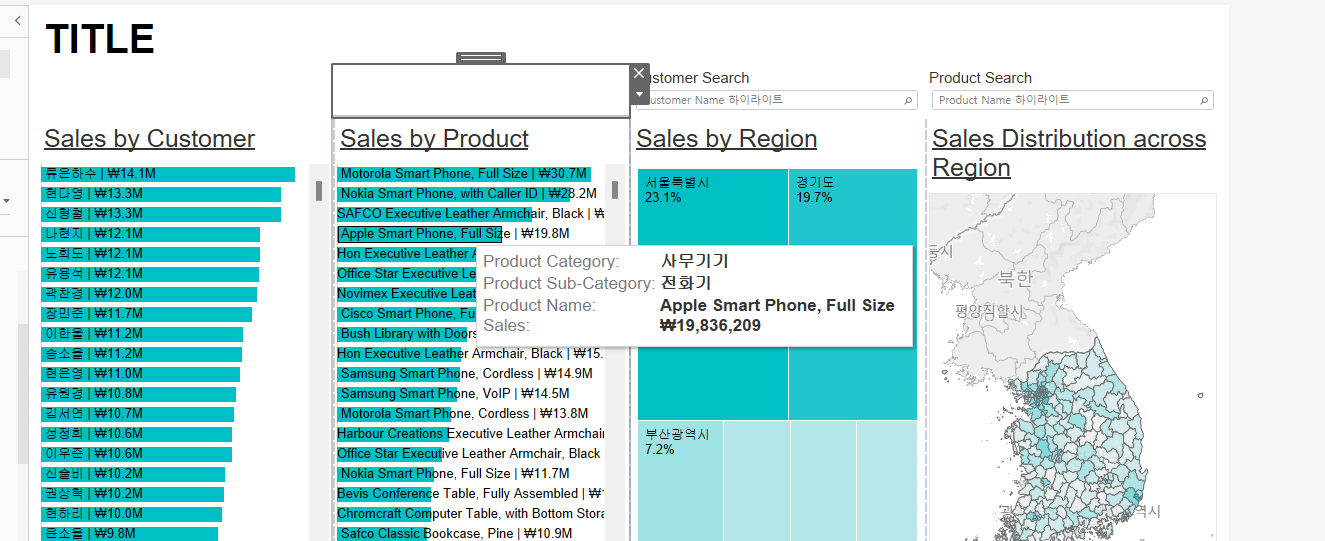Select SAFCO Executive Leather Armchair, Black bar
The height and width of the screenshot is (541, 1325).
coord(434,214)
